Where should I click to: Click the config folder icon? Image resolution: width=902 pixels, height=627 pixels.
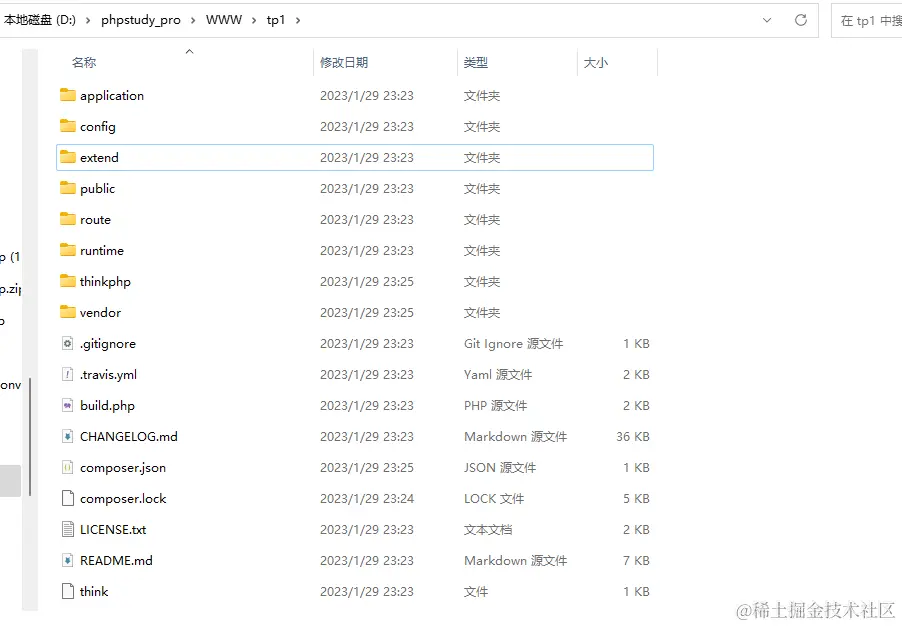coord(68,126)
